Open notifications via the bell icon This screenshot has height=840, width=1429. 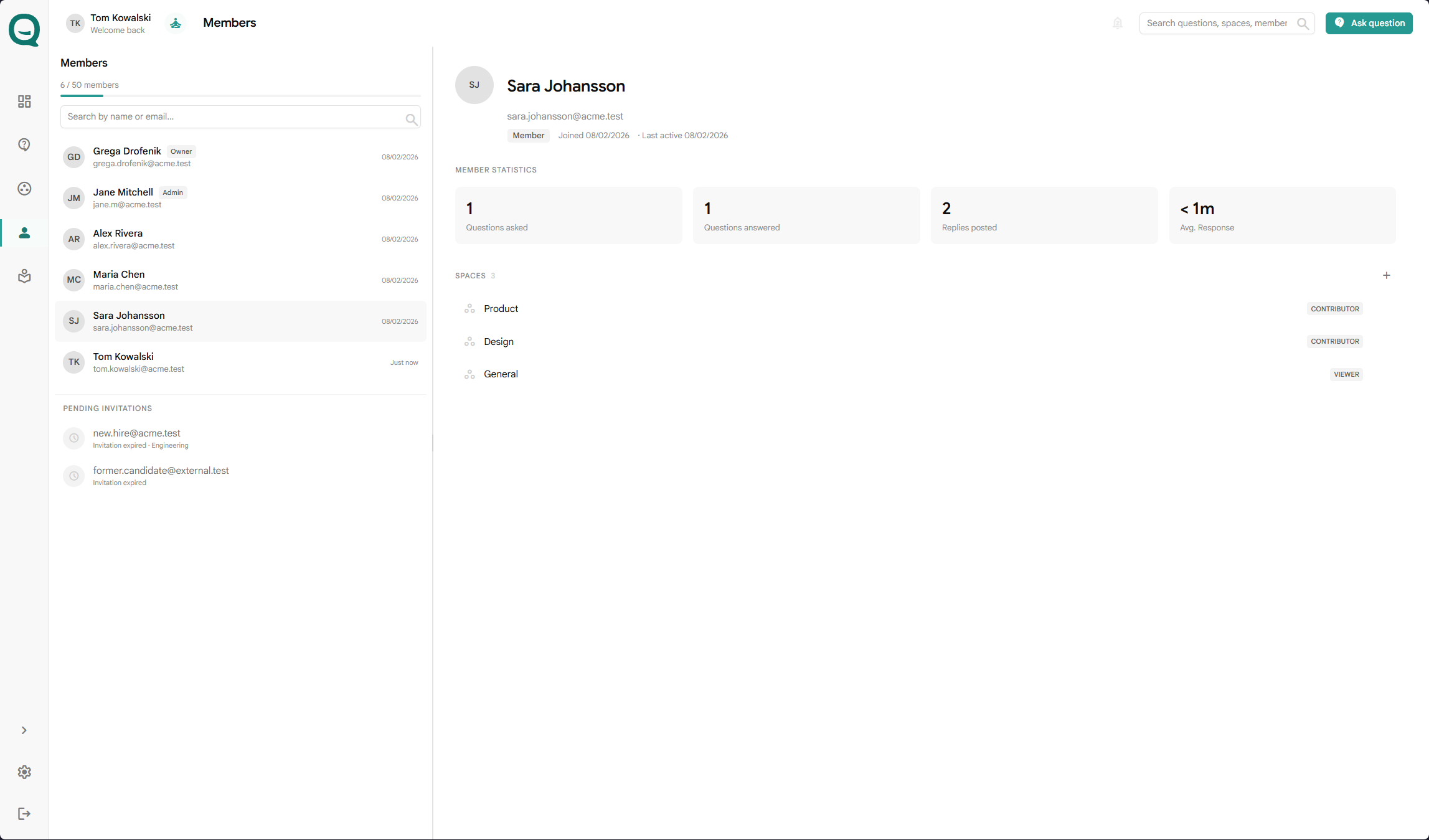[x=1118, y=22]
